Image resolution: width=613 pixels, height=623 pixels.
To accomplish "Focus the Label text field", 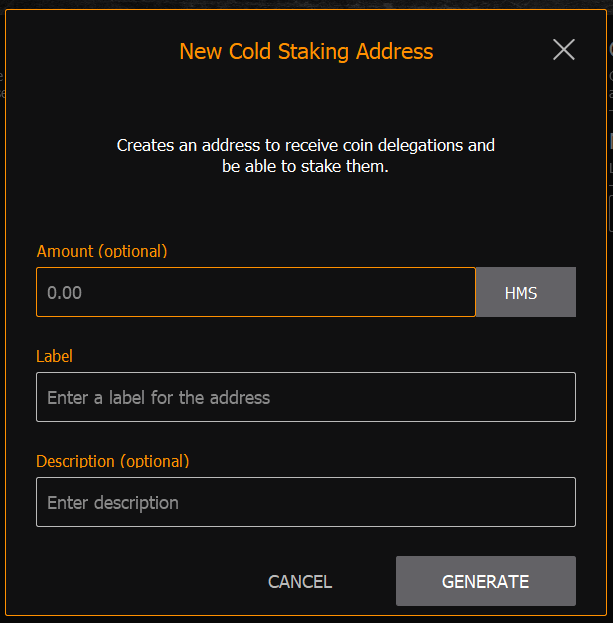I will coord(305,397).
